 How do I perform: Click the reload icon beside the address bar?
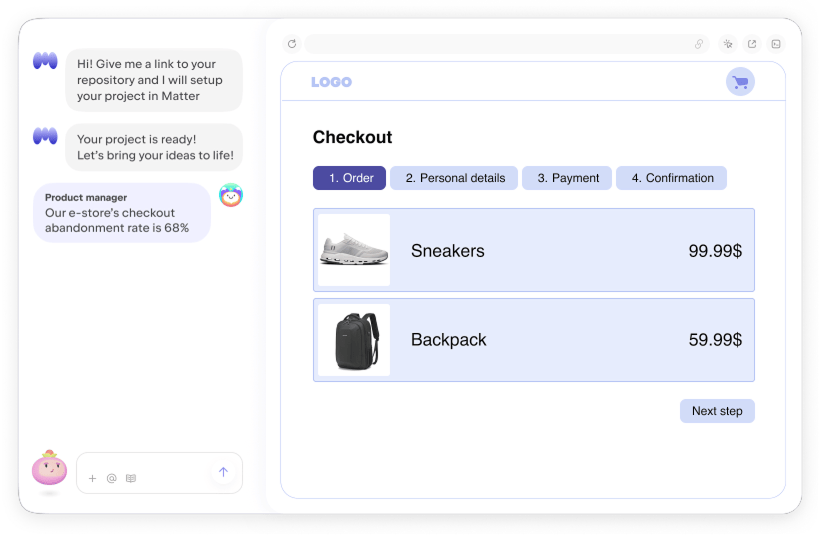pos(292,44)
